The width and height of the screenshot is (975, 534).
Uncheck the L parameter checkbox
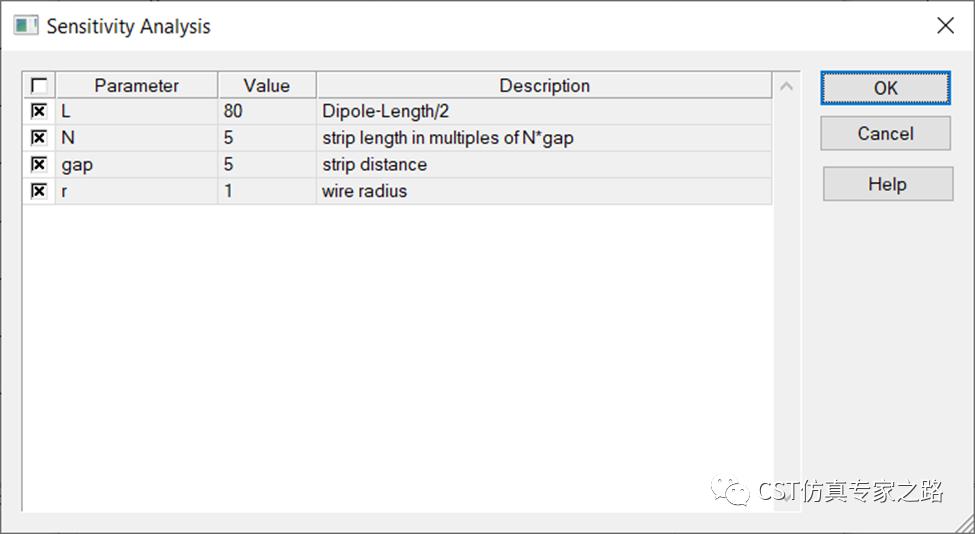pyautogui.click(x=39, y=111)
